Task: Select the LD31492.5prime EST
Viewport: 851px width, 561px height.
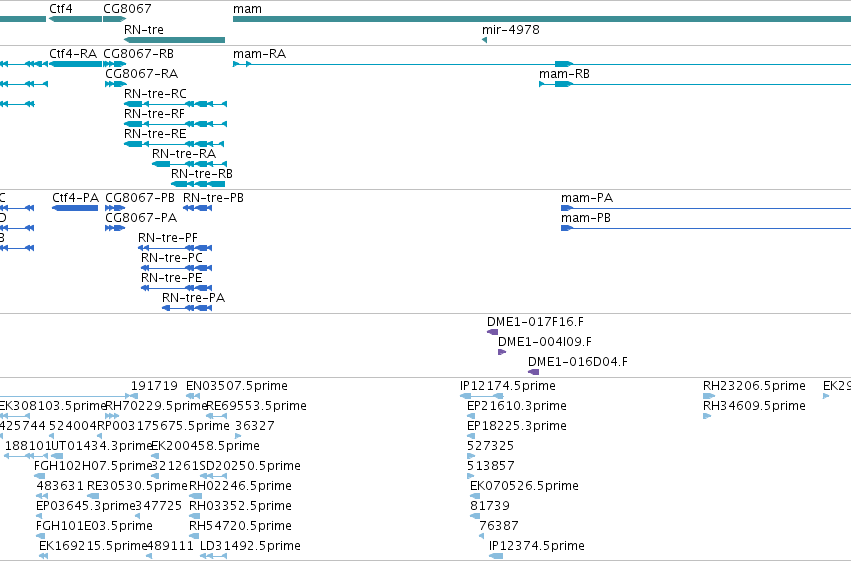Action: coord(213,556)
